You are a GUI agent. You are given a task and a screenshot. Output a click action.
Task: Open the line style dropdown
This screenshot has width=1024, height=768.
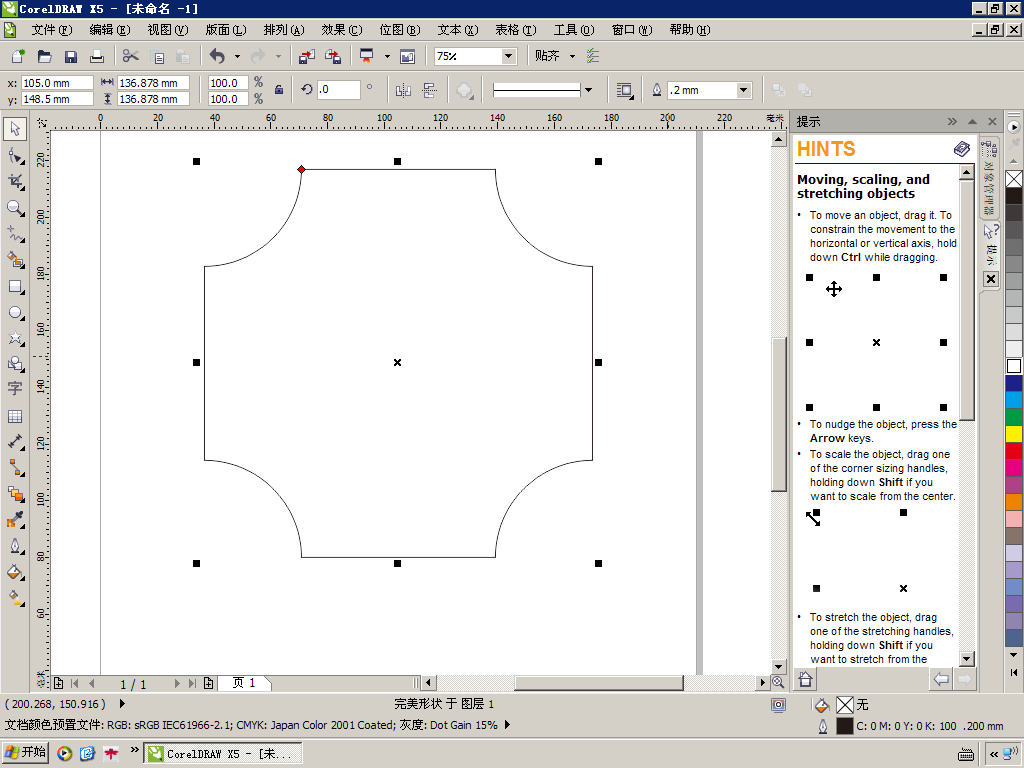point(588,90)
